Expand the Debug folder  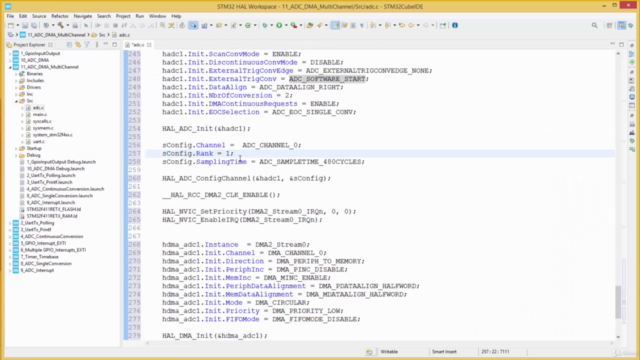pyautogui.click(x=16, y=155)
